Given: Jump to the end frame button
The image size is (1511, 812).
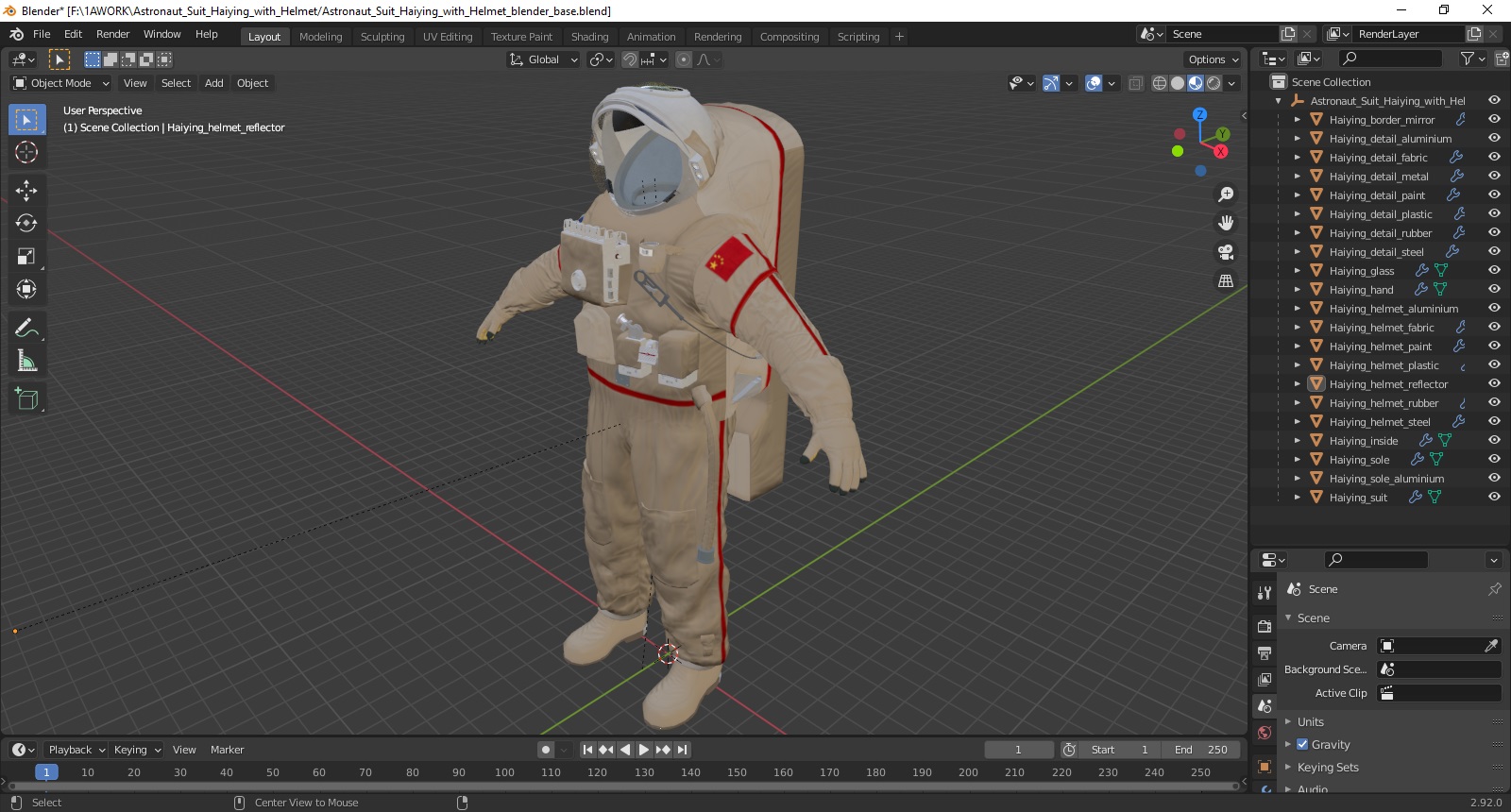Looking at the screenshot, I should [x=682, y=750].
